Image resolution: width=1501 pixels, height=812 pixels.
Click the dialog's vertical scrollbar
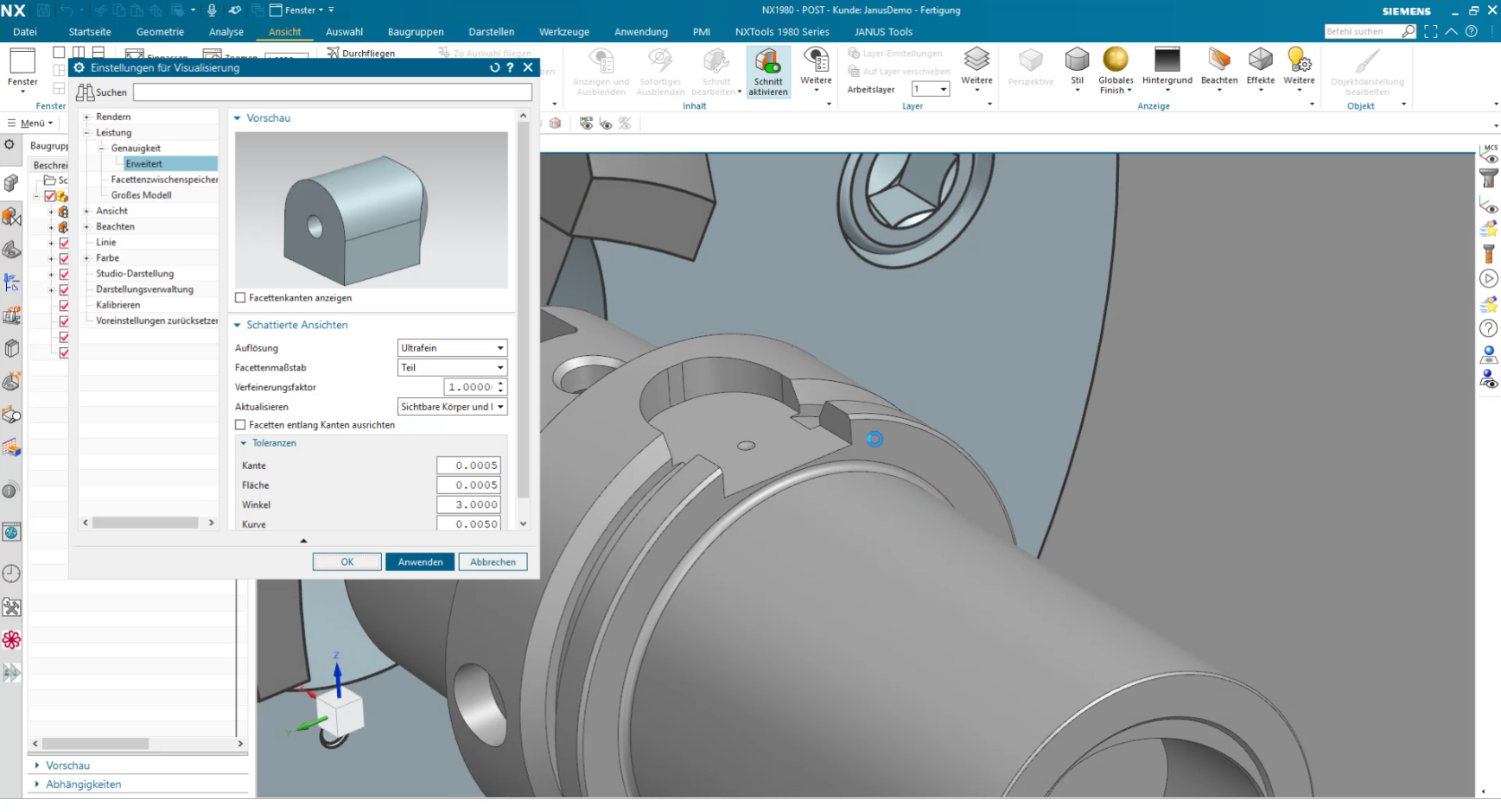tap(523, 311)
